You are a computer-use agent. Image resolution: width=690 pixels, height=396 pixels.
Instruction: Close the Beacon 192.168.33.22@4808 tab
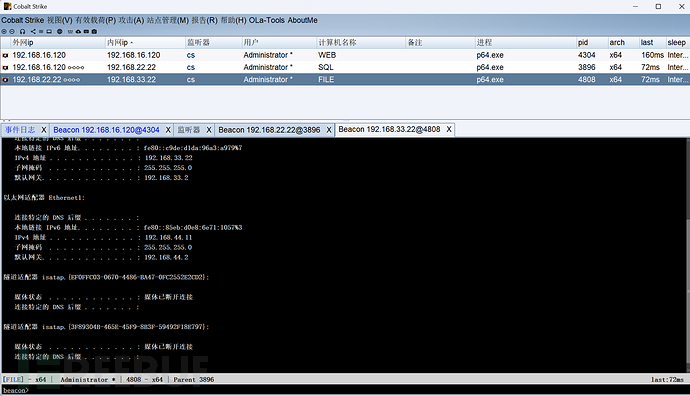pyautogui.click(x=449, y=129)
